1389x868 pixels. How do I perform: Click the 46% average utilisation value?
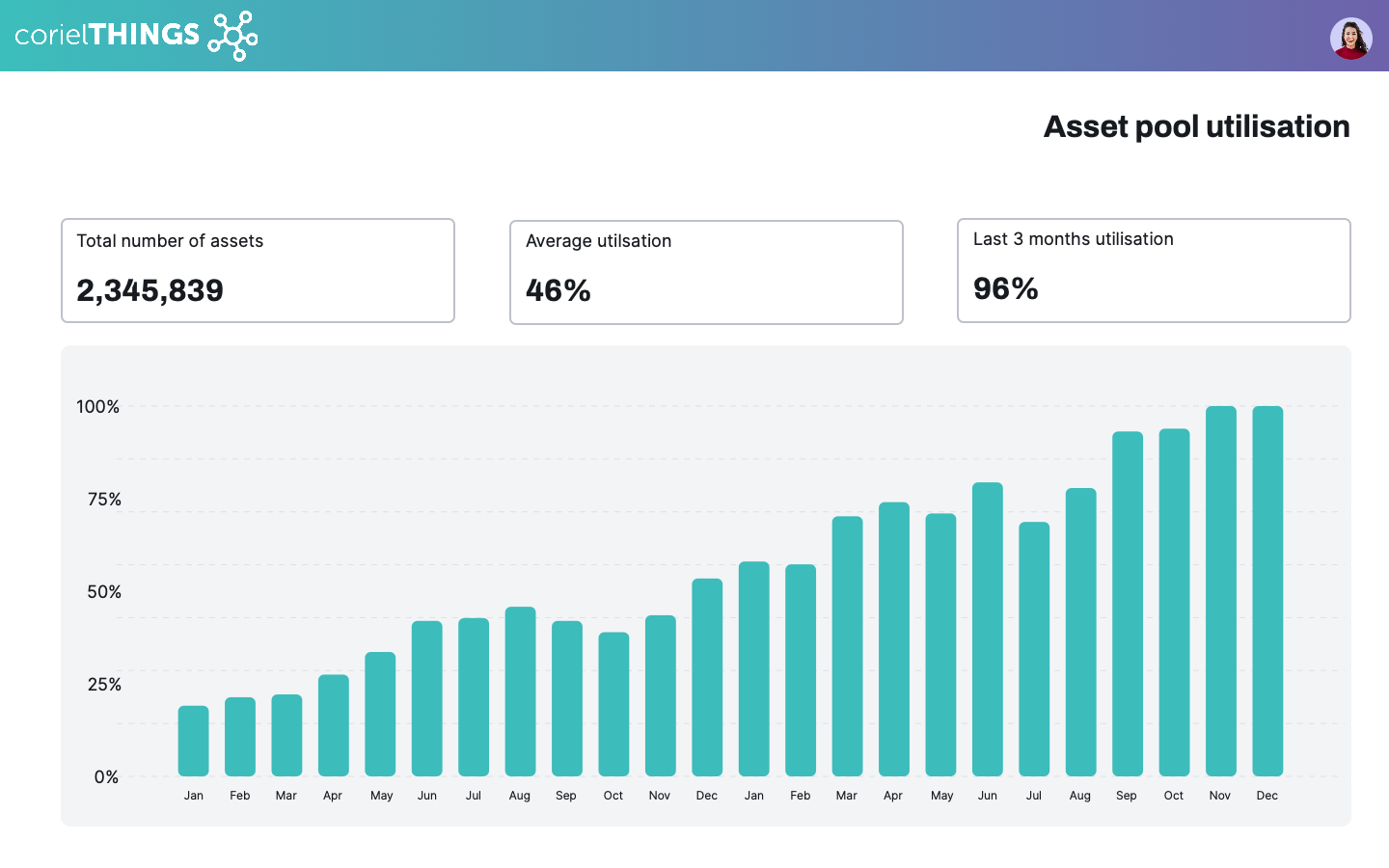point(558,290)
